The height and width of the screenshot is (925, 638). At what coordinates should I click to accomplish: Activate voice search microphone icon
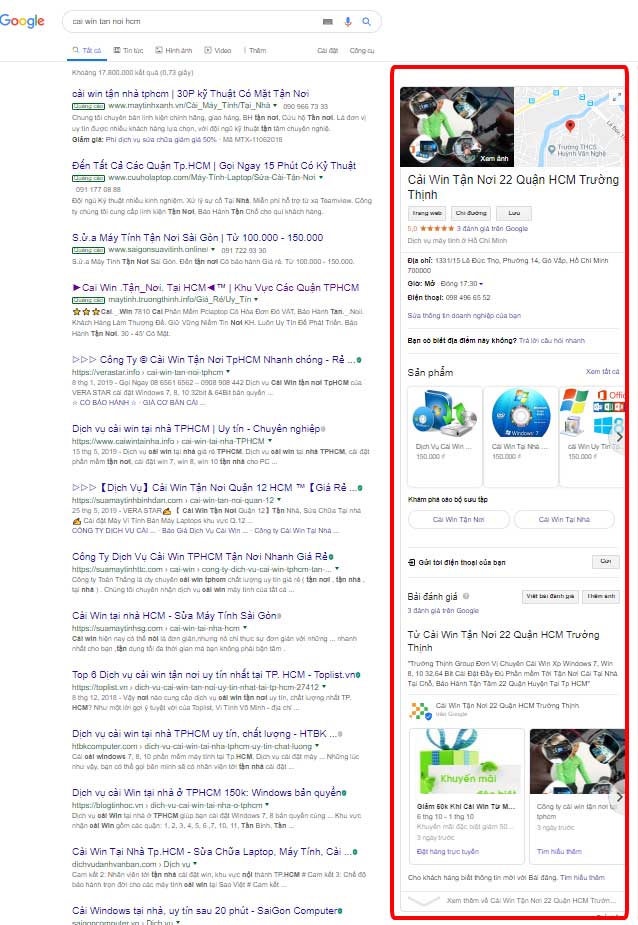(348, 21)
